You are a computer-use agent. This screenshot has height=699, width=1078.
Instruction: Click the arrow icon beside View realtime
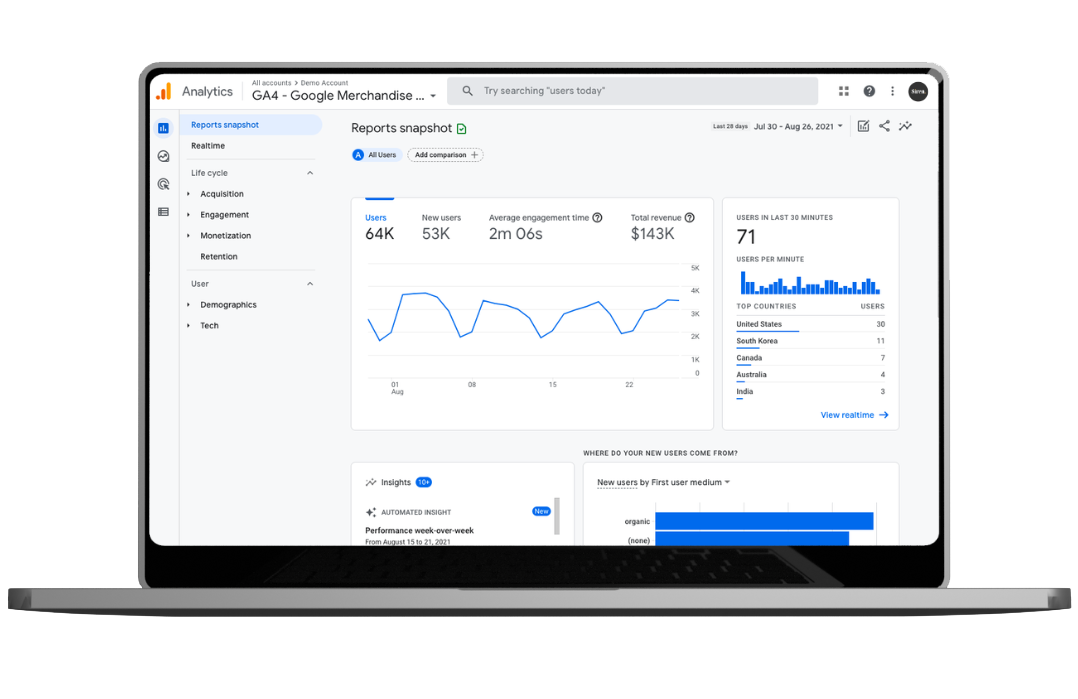[884, 415]
